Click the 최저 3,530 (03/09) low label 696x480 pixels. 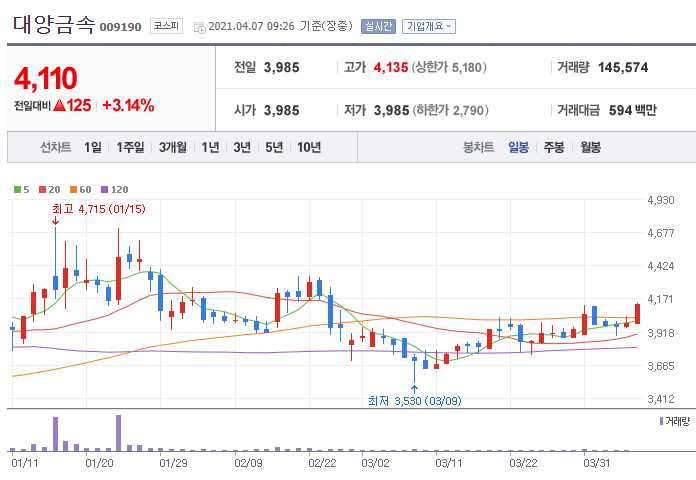pos(415,401)
